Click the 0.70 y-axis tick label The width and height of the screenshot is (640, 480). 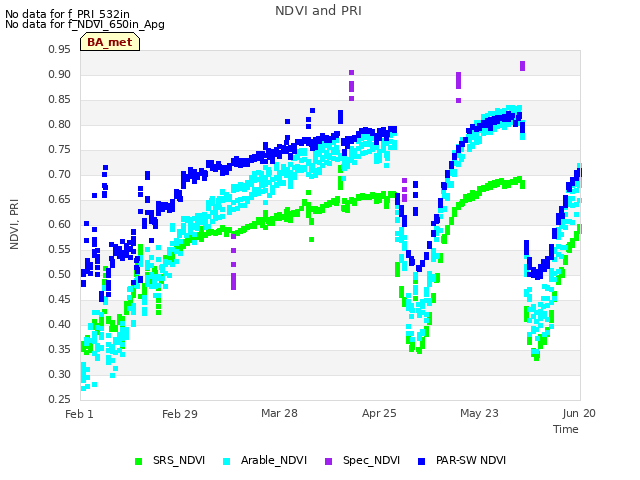coord(60,174)
